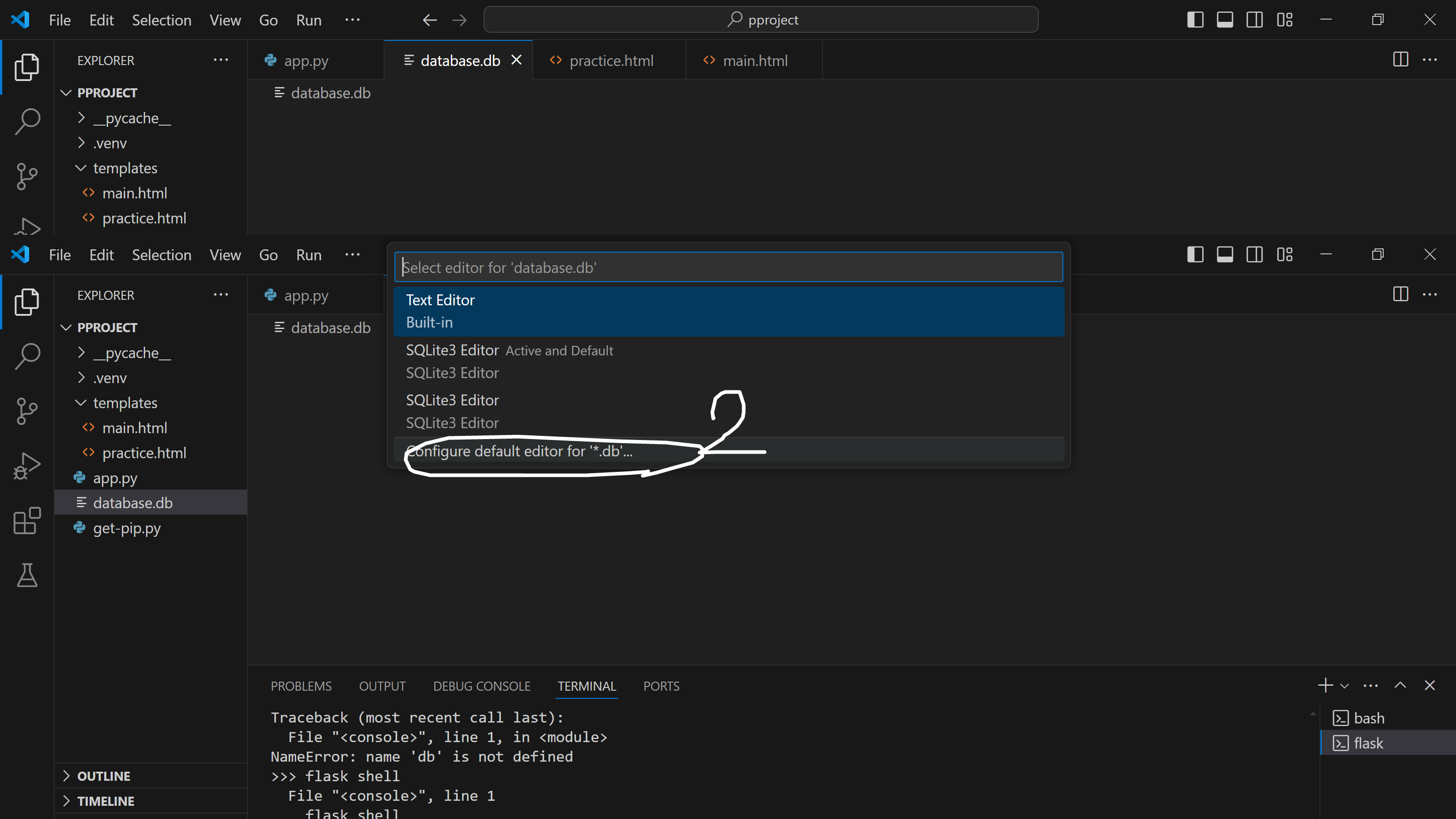Screen dimensions: 1456x819
Task: Split the editor in the upper window
Action: [x=1400, y=59]
